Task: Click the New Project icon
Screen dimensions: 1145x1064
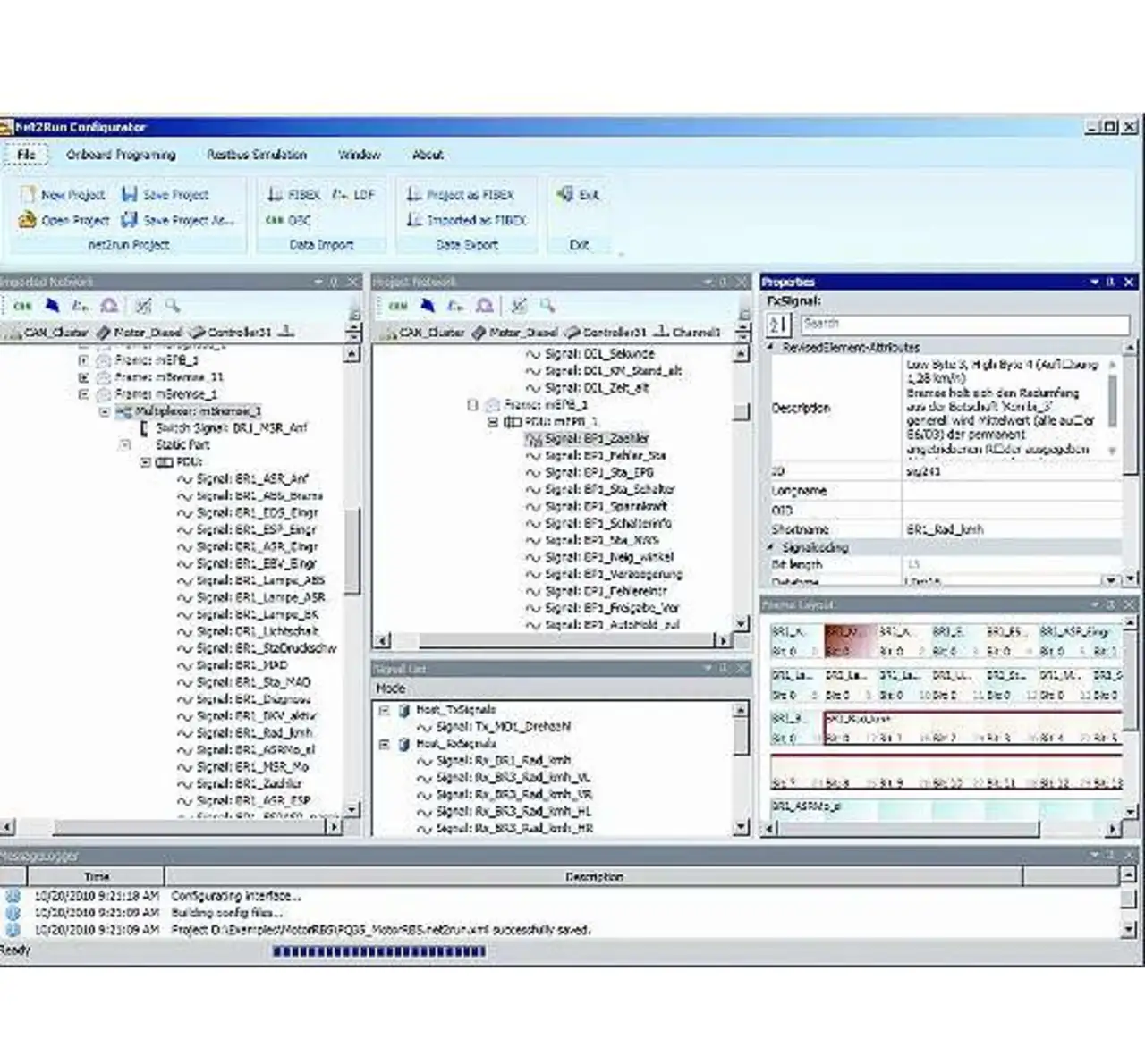Action: pos(28,194)
